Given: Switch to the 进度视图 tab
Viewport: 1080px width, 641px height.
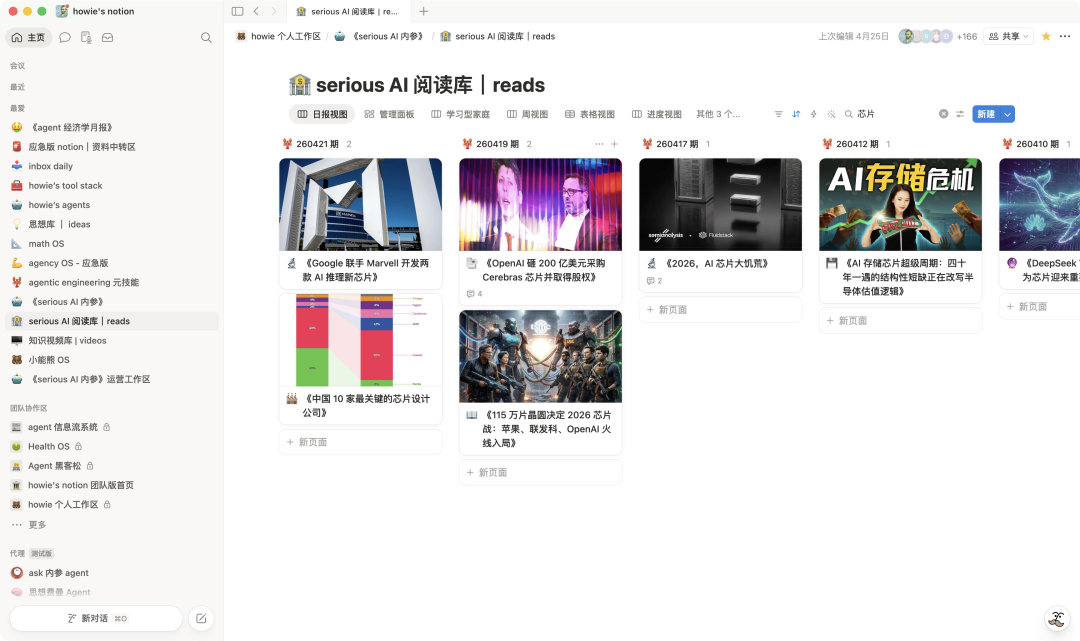Looking at the screenshot, I should point(656,114).
